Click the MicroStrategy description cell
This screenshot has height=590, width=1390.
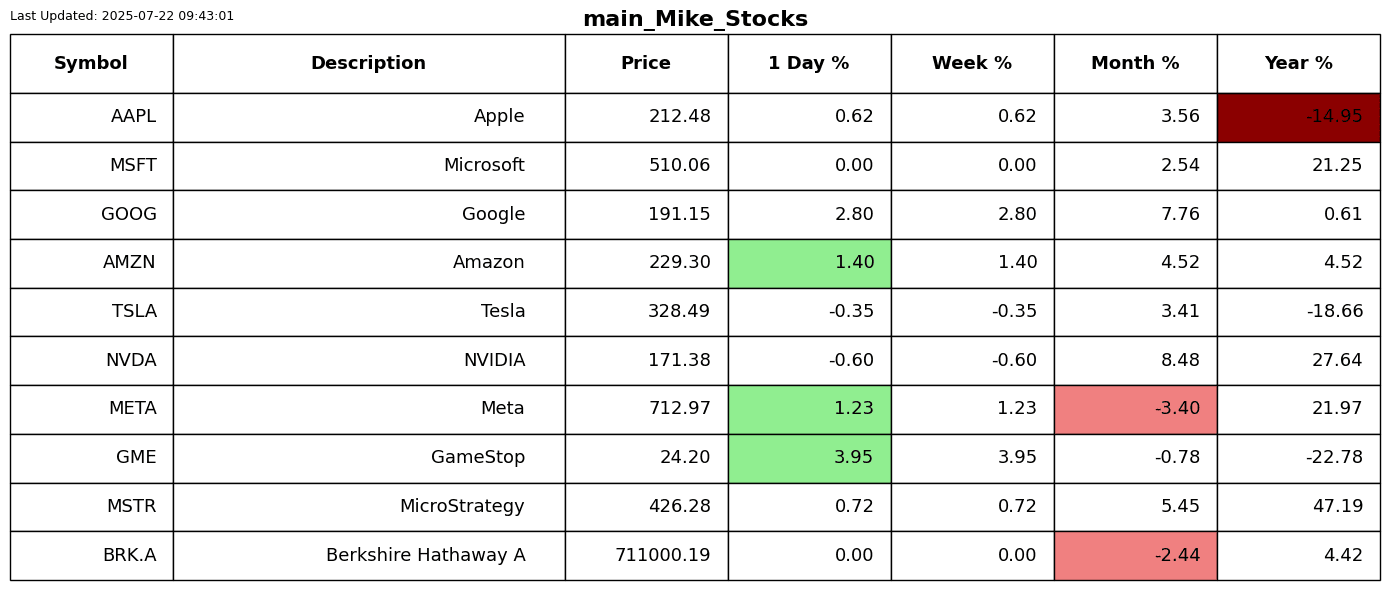(368, 507)
